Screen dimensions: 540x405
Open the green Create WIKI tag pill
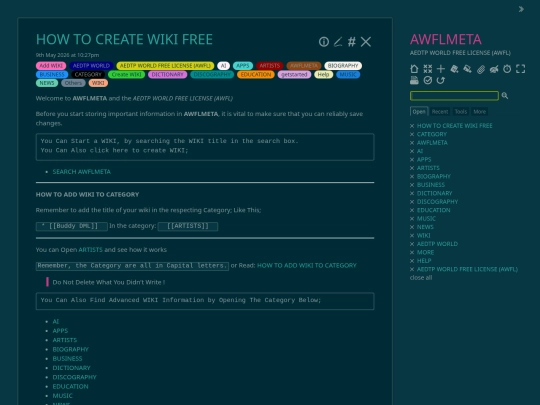pyautogui.click(x=126, y=74)
